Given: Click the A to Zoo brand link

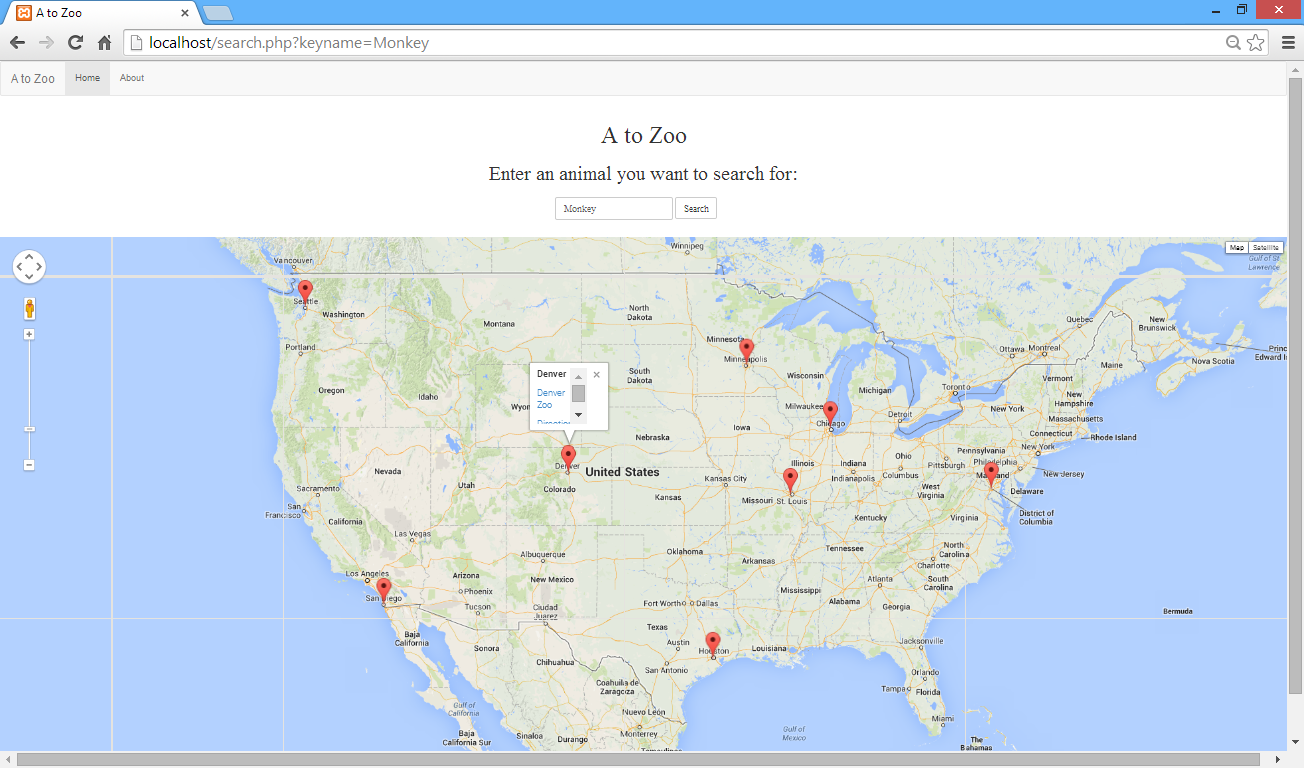Looking at the screenshot, I should [33, 78].
